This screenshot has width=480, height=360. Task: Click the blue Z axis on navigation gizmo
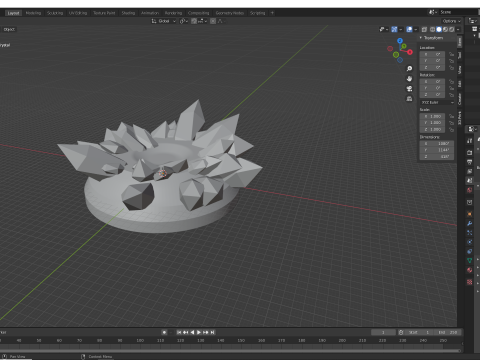click(x=400, y=41)
